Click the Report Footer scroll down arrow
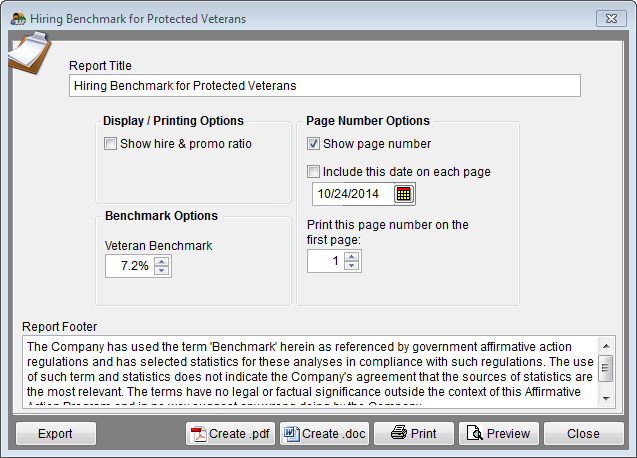 pyautogui.click(x=606, y=399)
